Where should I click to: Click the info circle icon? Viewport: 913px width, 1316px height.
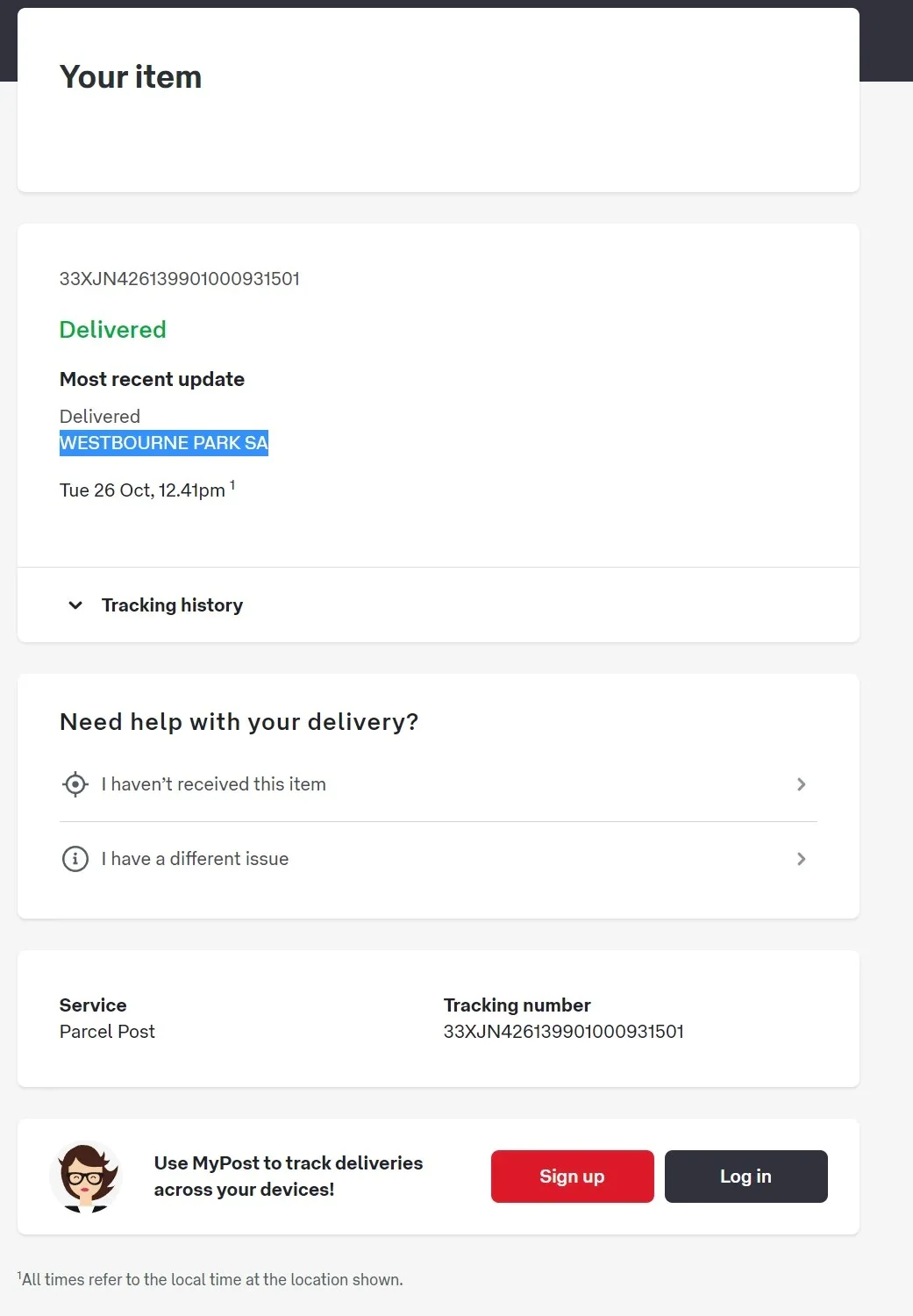pyautogui.click(x=75, y=859)
